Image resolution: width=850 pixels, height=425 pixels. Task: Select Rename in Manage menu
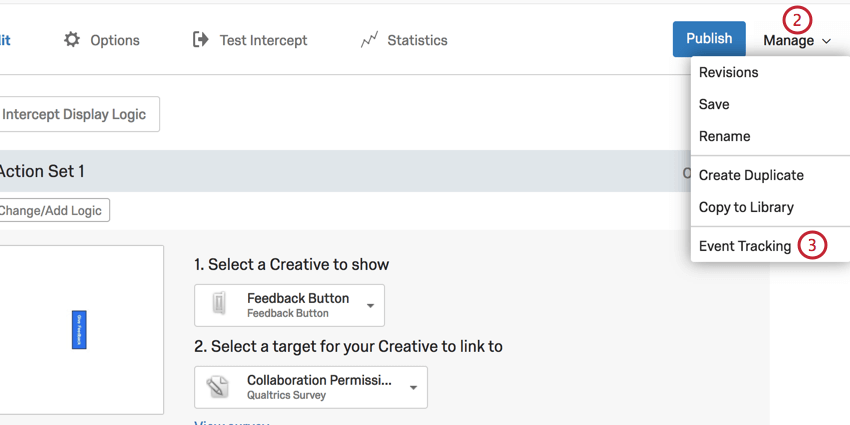(724, 136)
